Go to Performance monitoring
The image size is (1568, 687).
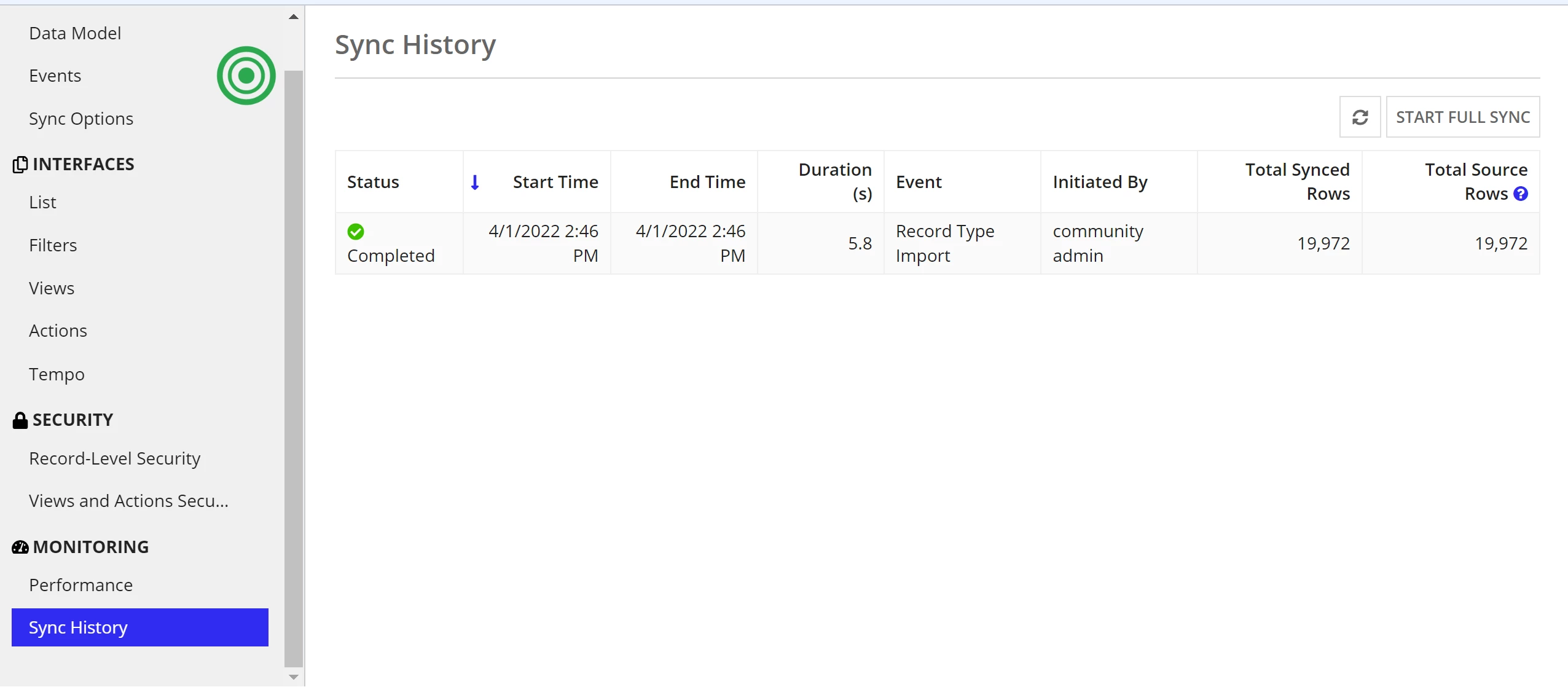[81, 585]
